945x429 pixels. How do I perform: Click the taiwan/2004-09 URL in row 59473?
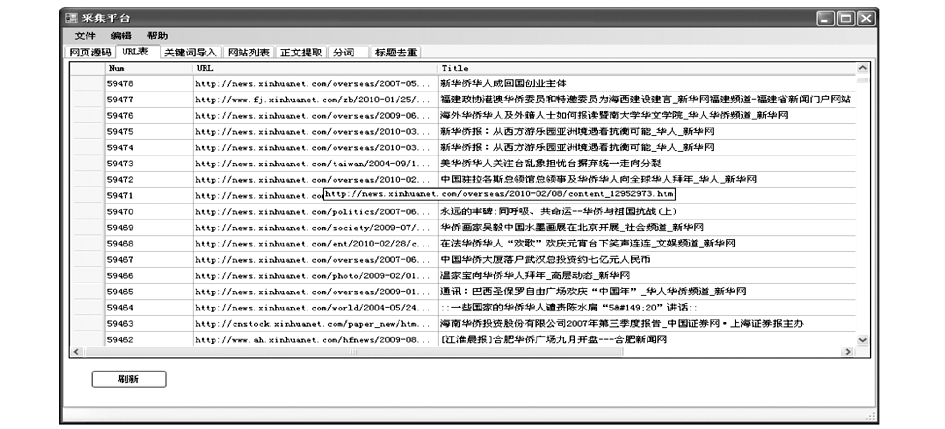(315, 163)
